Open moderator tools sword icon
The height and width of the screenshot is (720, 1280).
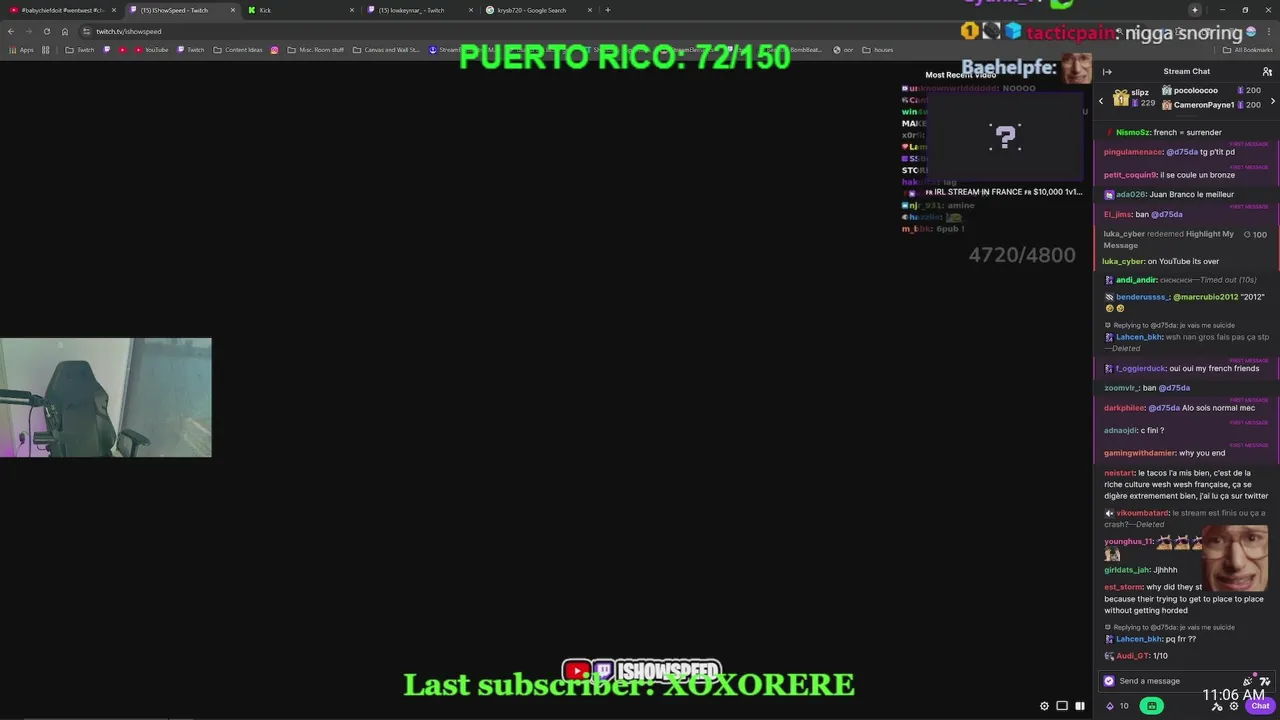(1217, 706)
